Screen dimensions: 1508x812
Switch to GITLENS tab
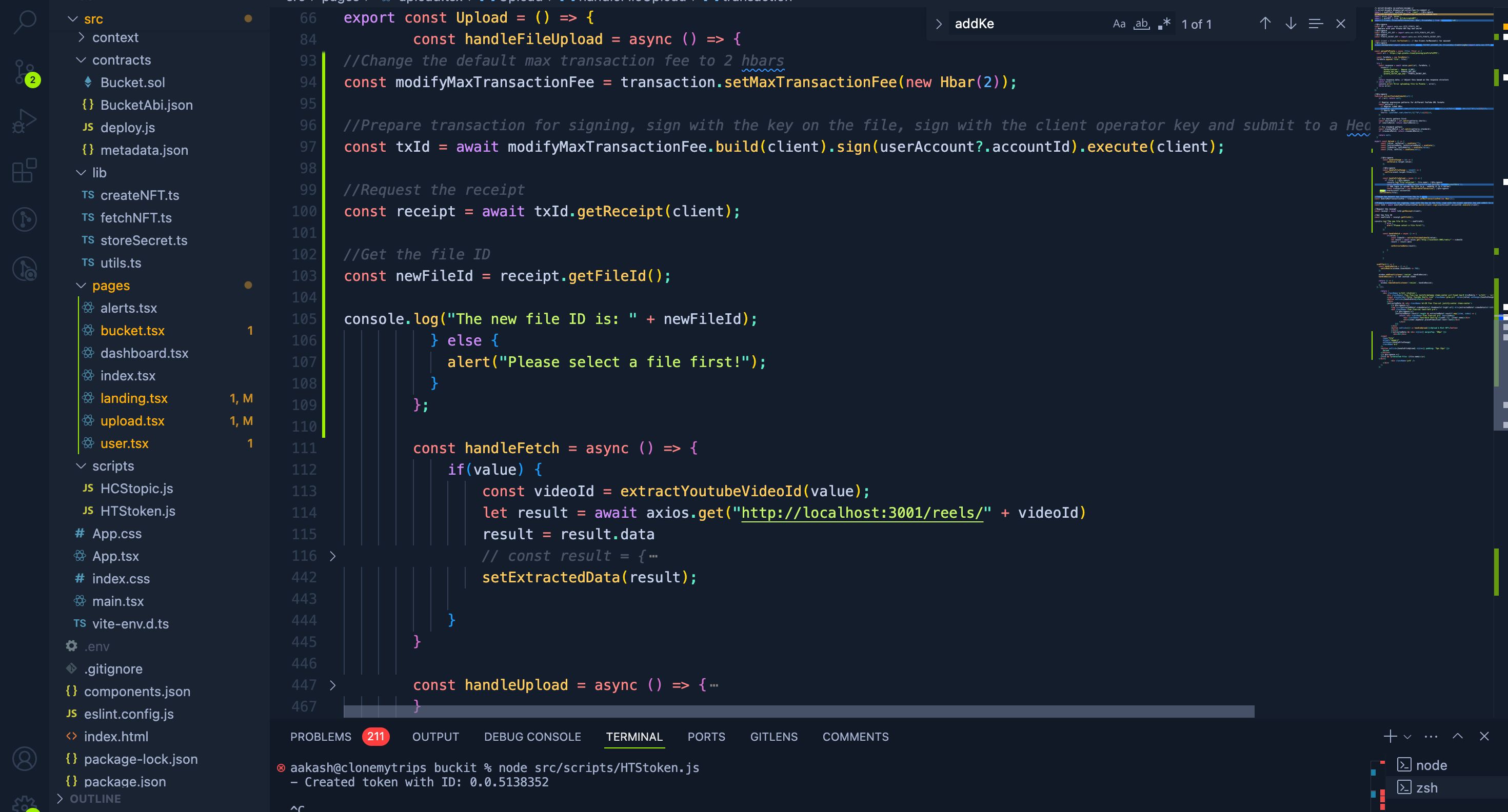(x=774, y=737)
